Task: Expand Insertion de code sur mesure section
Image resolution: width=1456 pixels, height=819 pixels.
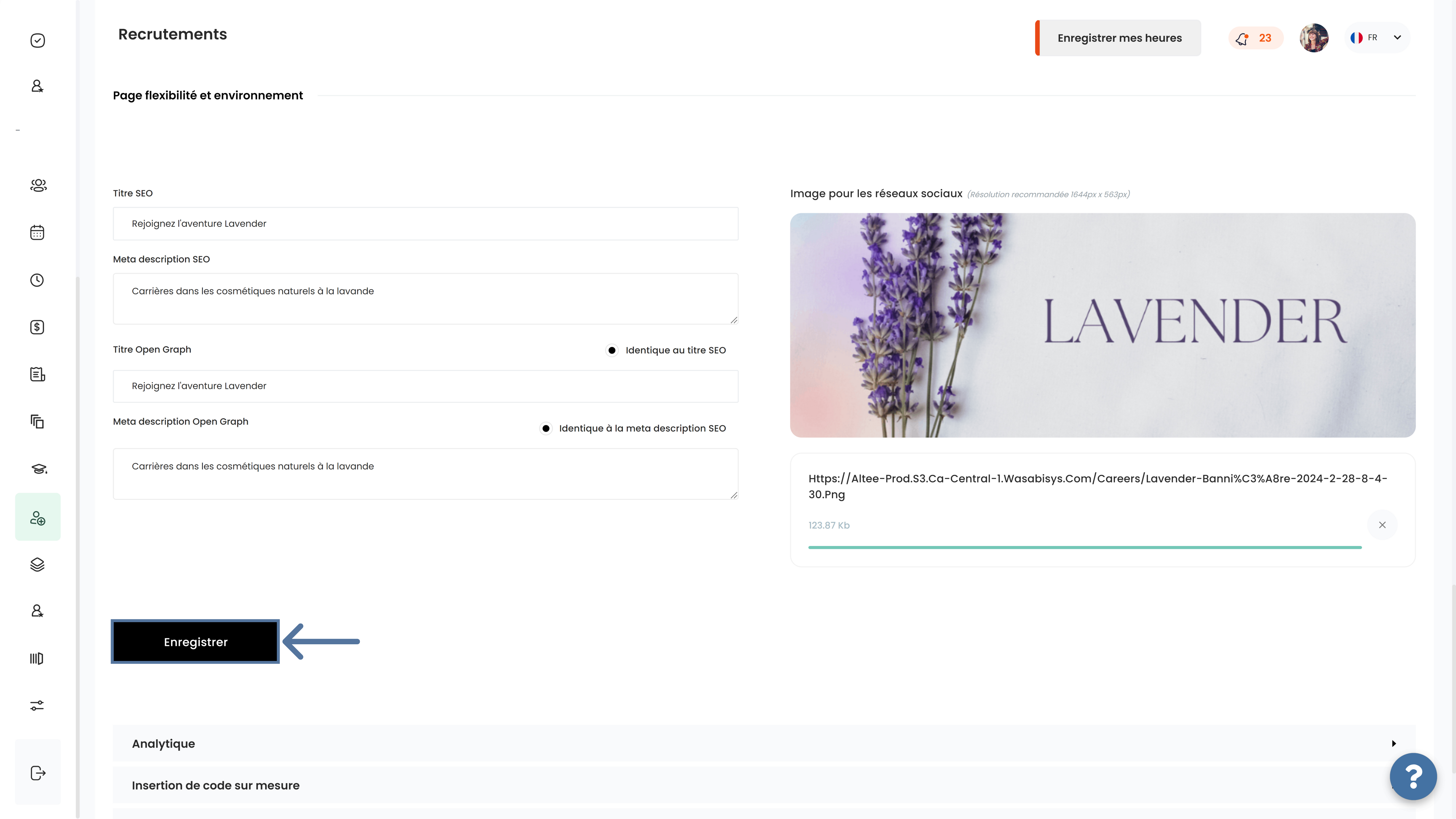Action: tap(764, 785)
